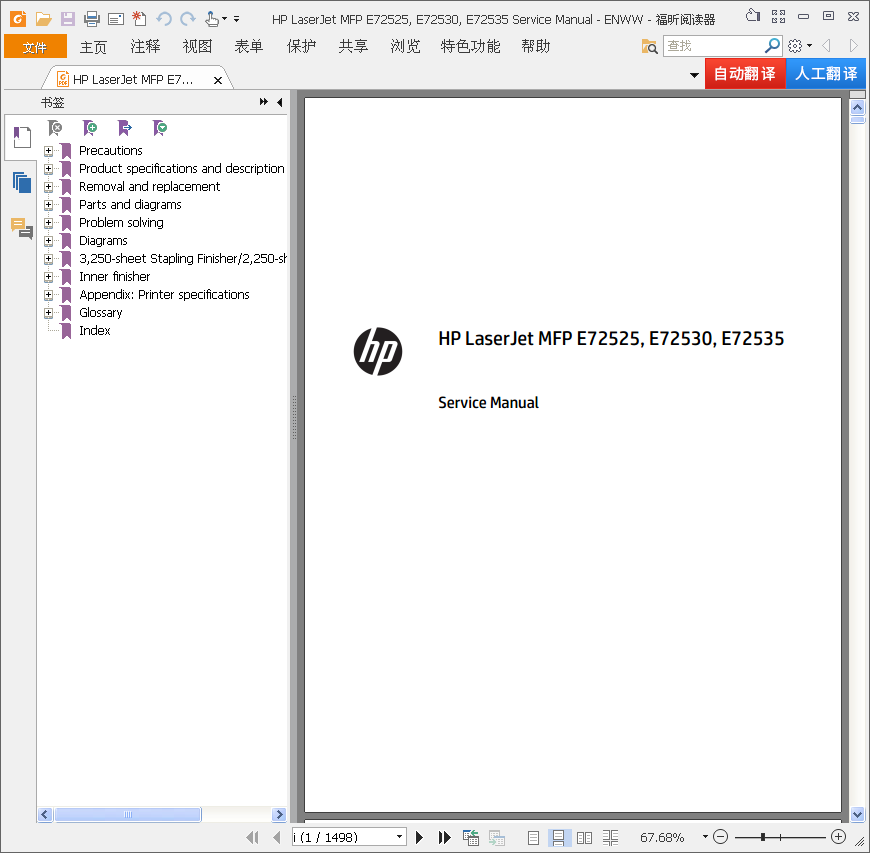The image size is (870, 853).
Task: Open the advanced folder search icon
Action: click(649, 46)
